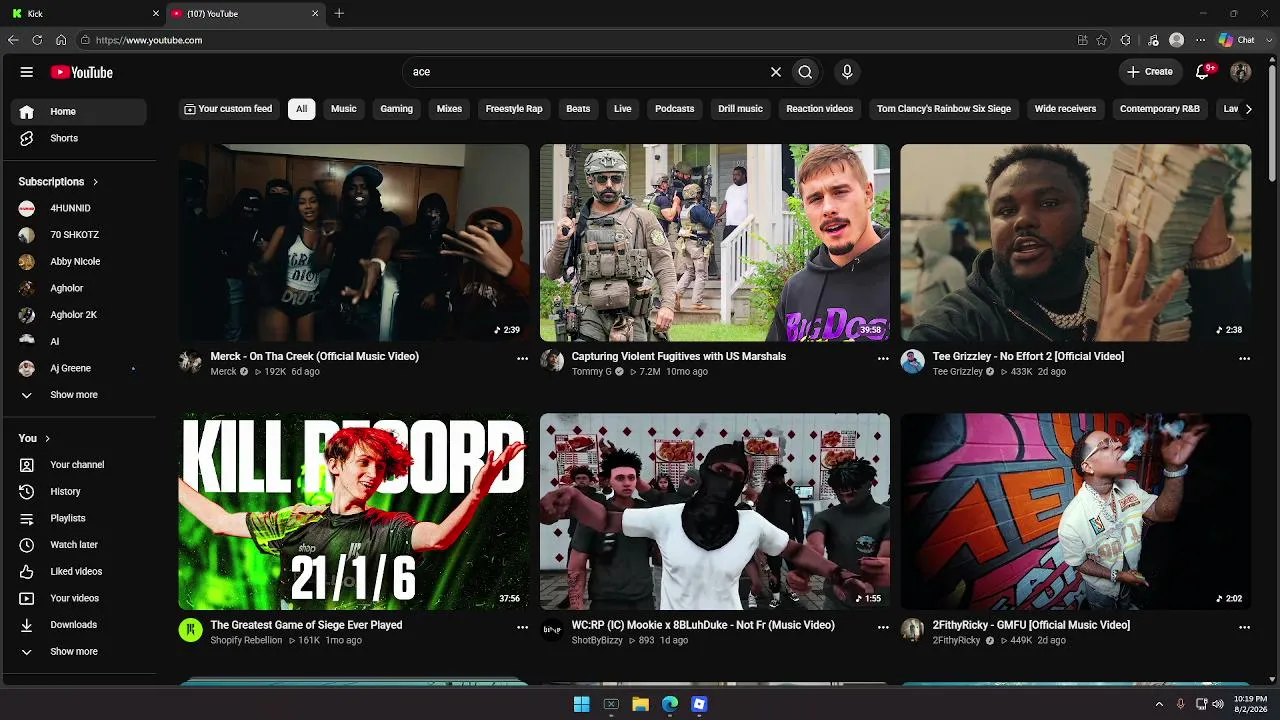The image size is (1280, 720).
Task: Open the Shopify Rebellion channel avatar
Action: point(190,630)
